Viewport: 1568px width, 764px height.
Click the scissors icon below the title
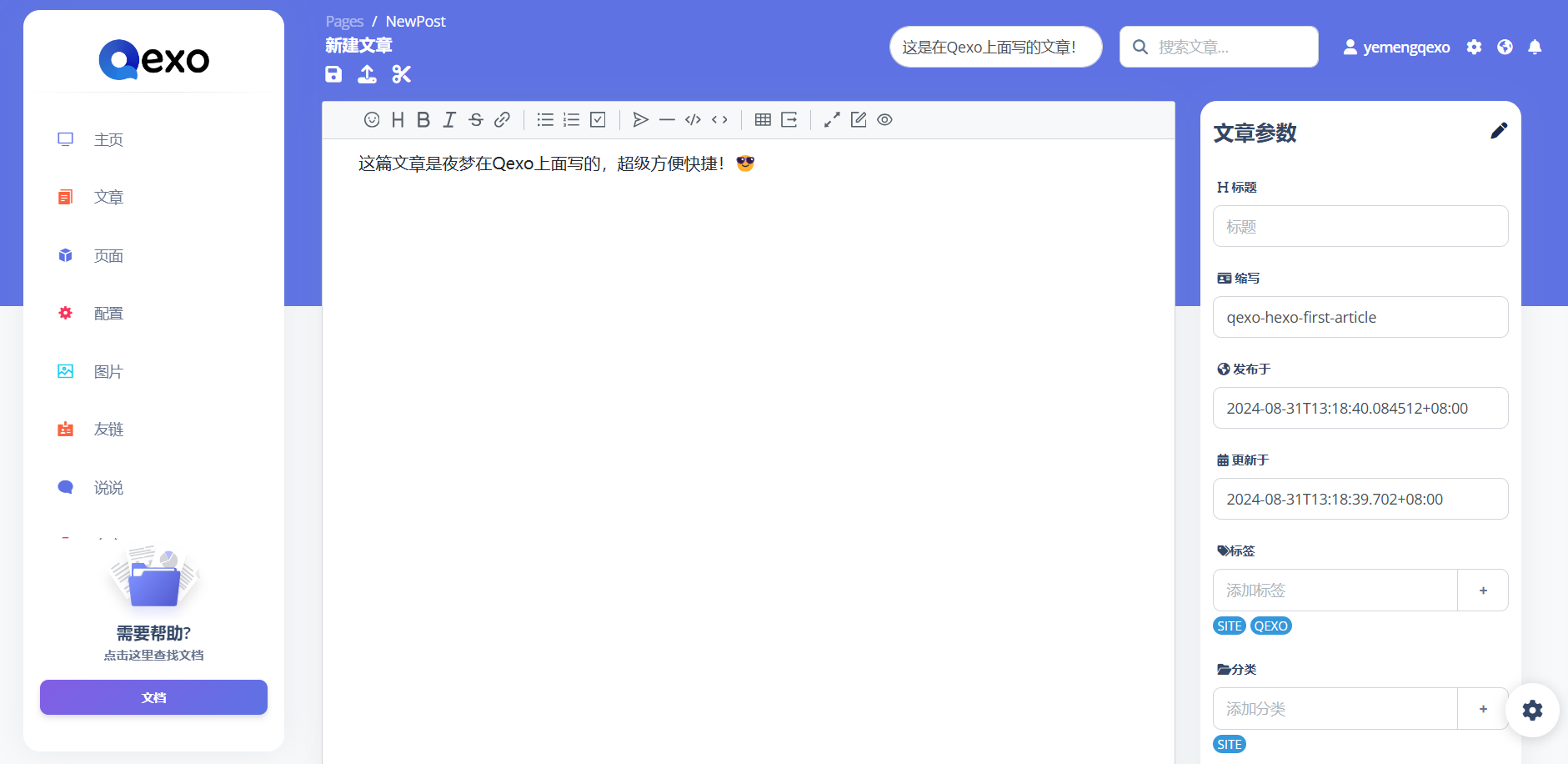[x=402, y=74]
